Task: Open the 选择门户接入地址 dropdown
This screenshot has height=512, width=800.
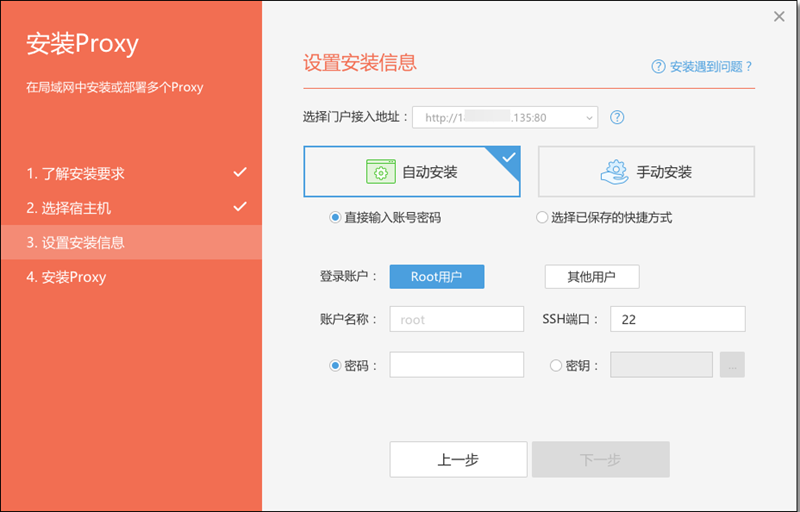Action: pos(504,117)
